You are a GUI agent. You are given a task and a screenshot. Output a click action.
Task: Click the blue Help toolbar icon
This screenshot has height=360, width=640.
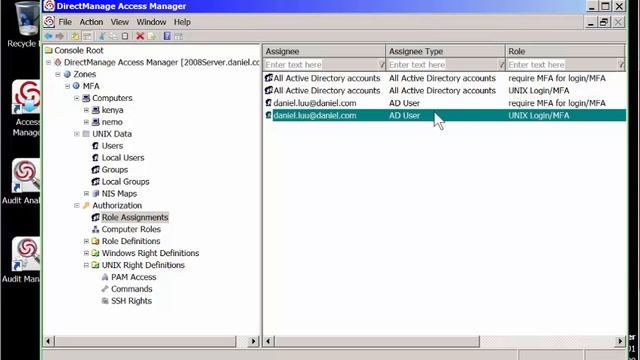167,36
